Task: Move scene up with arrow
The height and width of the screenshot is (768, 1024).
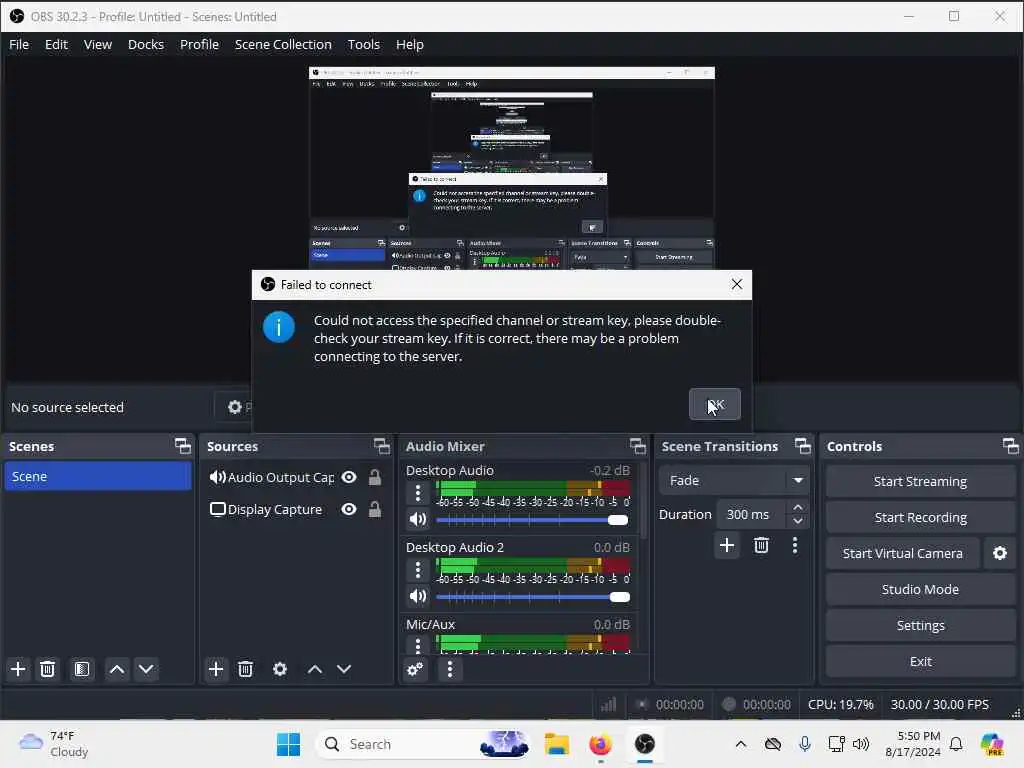Action: (117, 669)
